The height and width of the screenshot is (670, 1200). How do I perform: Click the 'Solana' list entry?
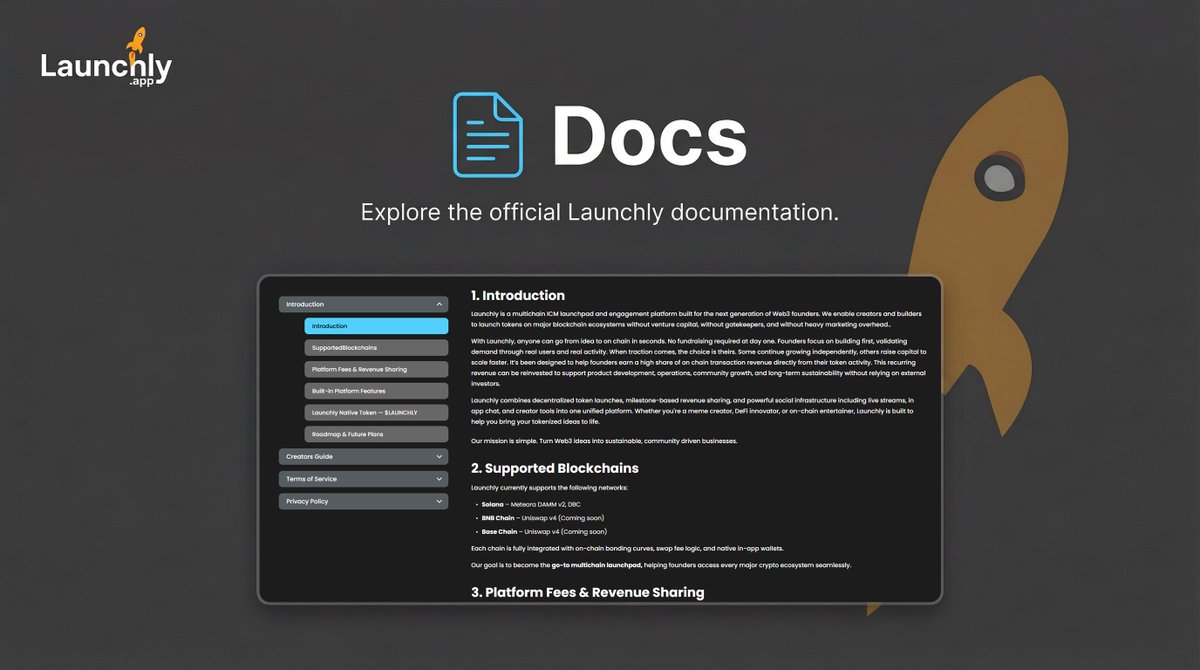pos(531,504)
